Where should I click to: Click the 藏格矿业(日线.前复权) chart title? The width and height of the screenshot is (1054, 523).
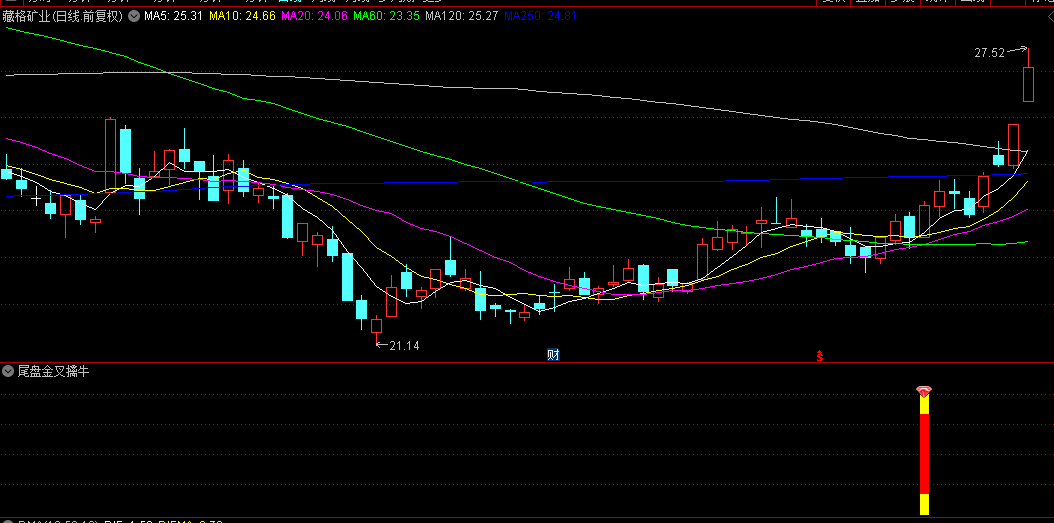[x=63, y=15]
